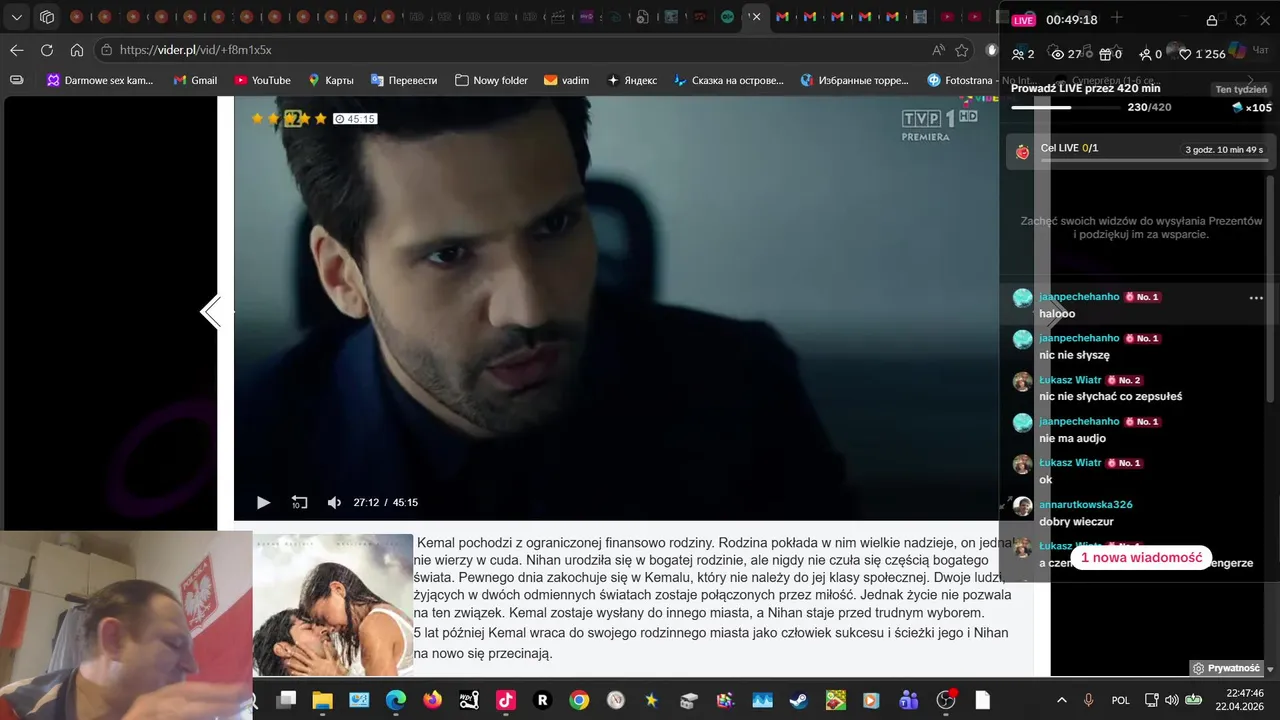Open the gifts icon showing 0

click(x=1110, y=54)
